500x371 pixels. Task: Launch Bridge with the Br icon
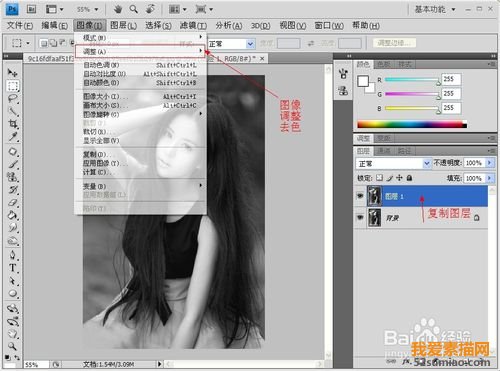point(31,9)
